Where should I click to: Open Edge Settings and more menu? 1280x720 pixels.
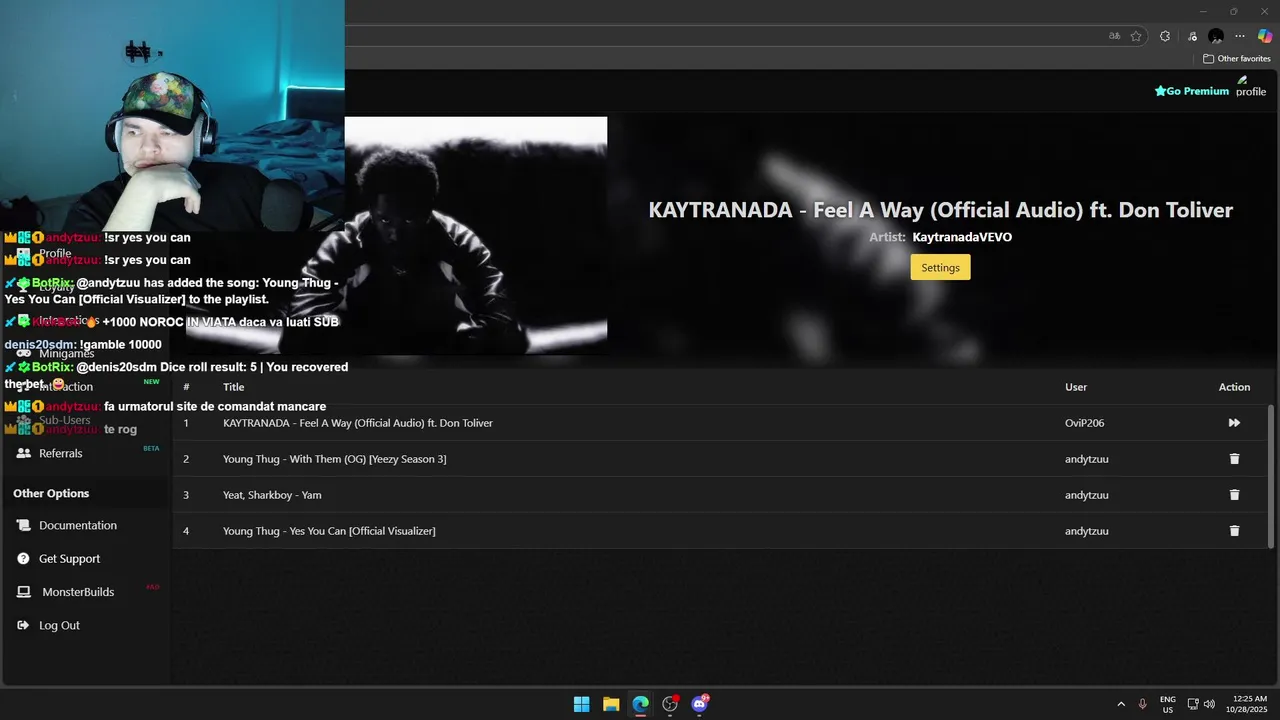pos(1240,36)
